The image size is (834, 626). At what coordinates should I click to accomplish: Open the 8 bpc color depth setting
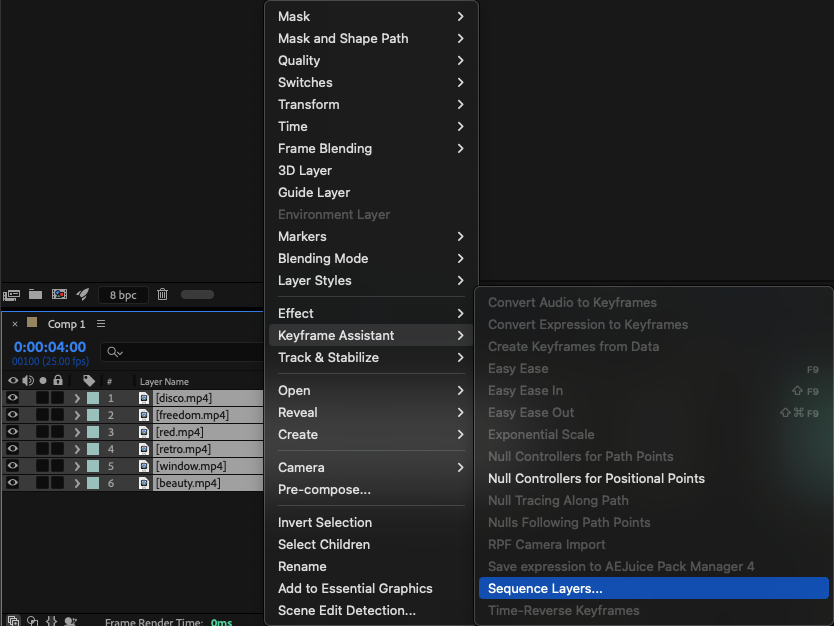(x=123, y=295)
